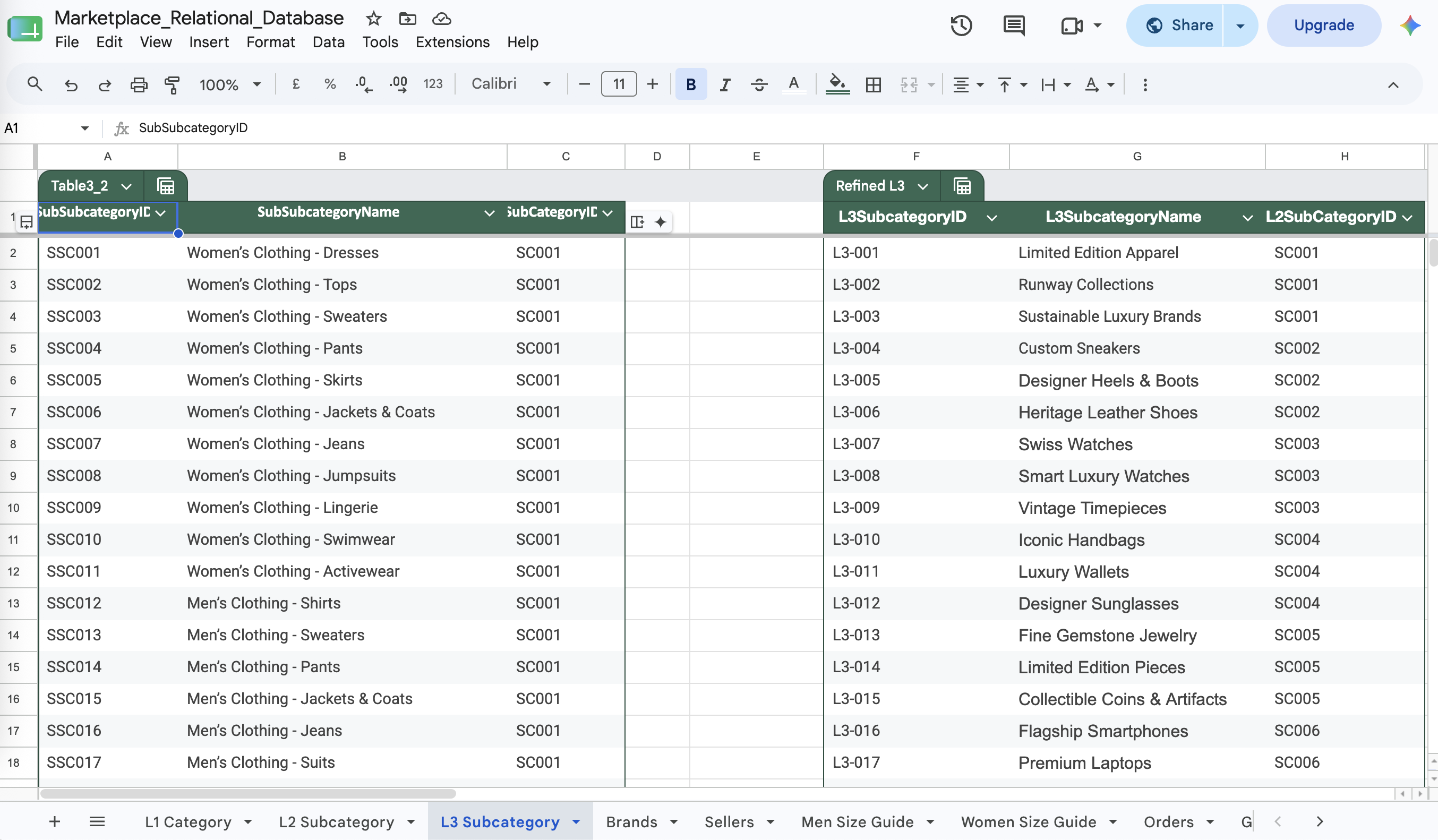Open comments panel icon
Viewport: 1438px width, 840px height.
1014,25
